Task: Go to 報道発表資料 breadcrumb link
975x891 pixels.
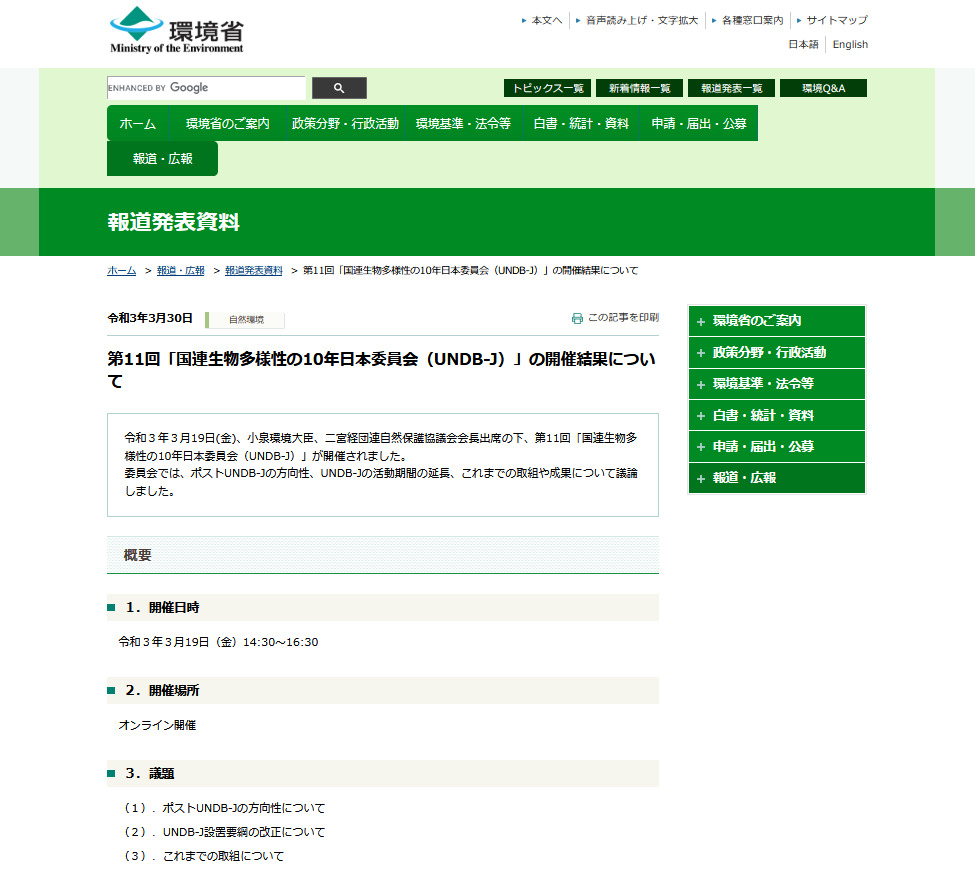Action: (x=253, y=271)
